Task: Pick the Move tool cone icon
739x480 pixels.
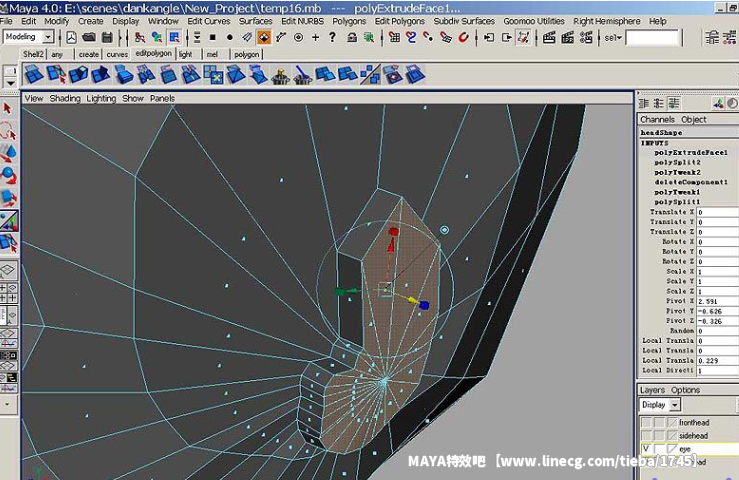Action: (8, 154)
